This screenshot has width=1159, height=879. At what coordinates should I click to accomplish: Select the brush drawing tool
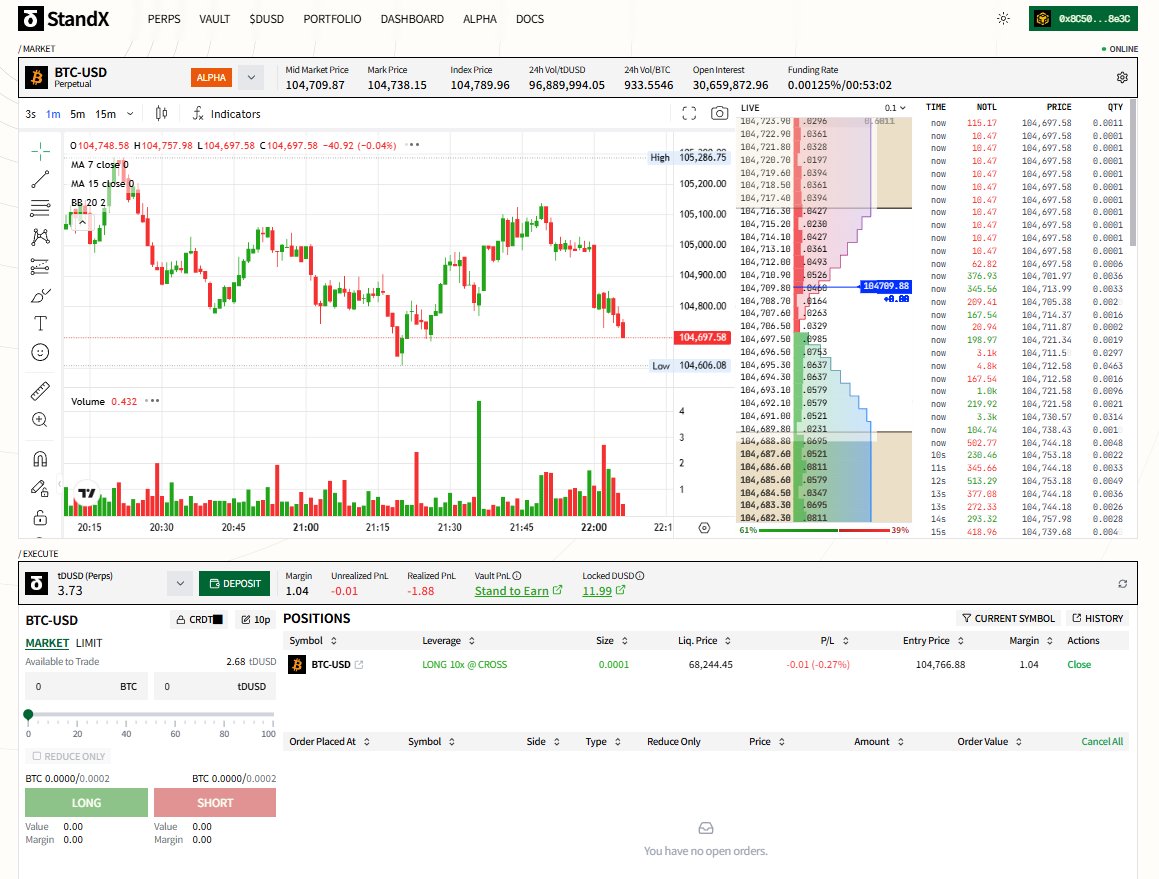coord(41,295)
